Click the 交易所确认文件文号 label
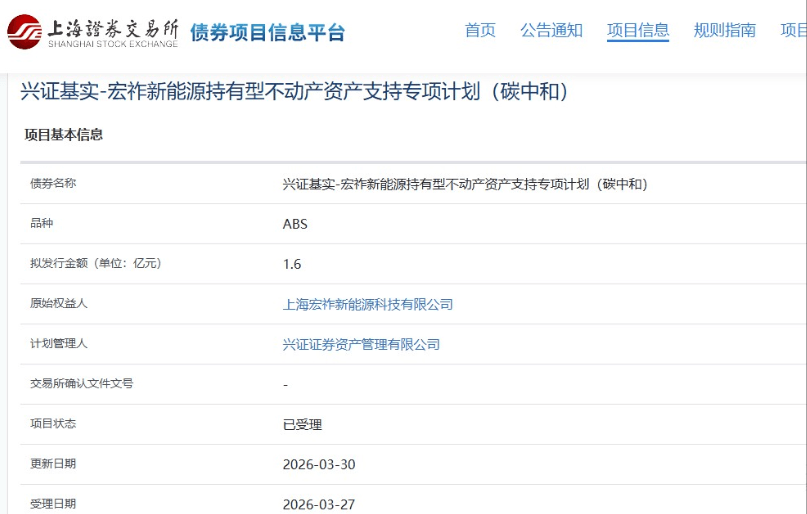This screenshot has width=807, height=514. coord(81,384)
